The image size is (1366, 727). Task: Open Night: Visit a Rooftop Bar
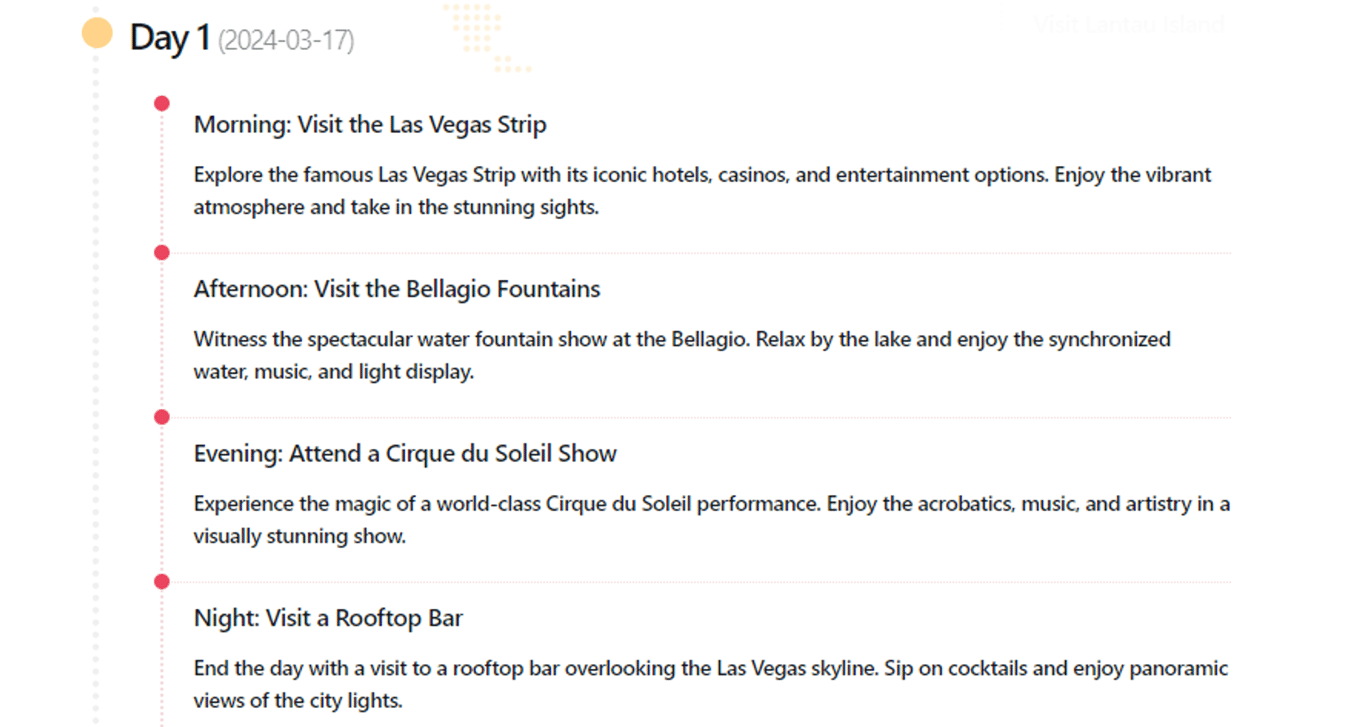click(x=328, y=618)
